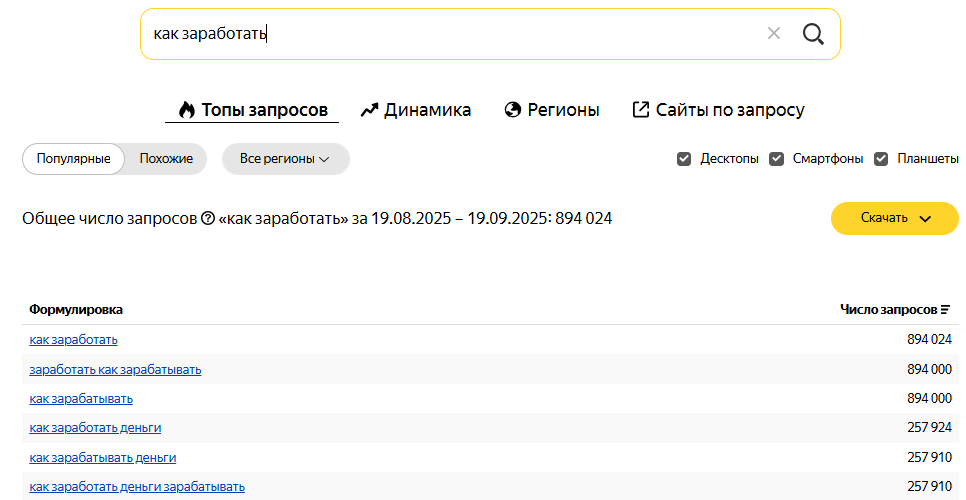Click the magnifying glass search icon
Viewport: 966px width, 500px height.
pyautogui.click(x=813, y=34)
